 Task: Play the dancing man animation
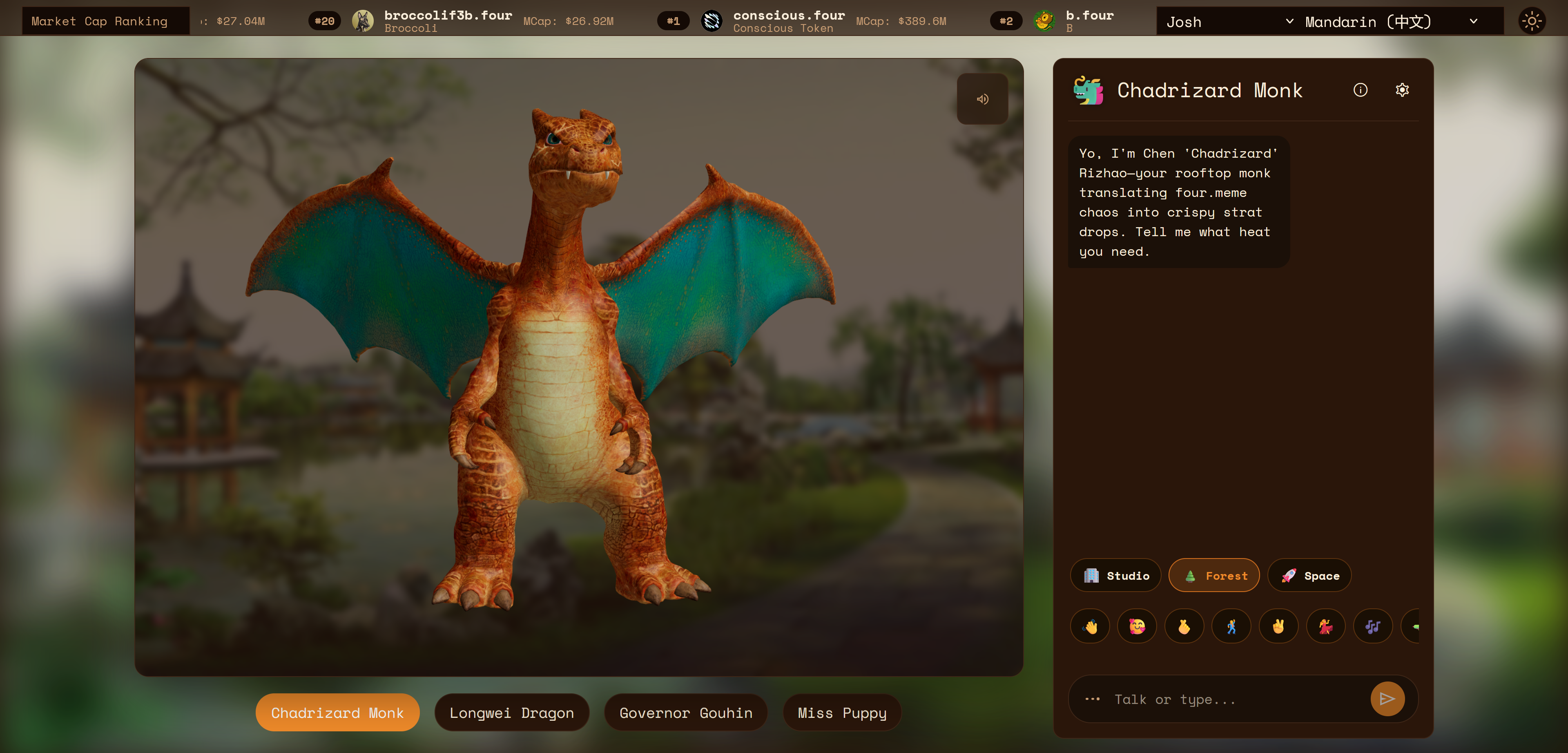[x=1231, y=626]
